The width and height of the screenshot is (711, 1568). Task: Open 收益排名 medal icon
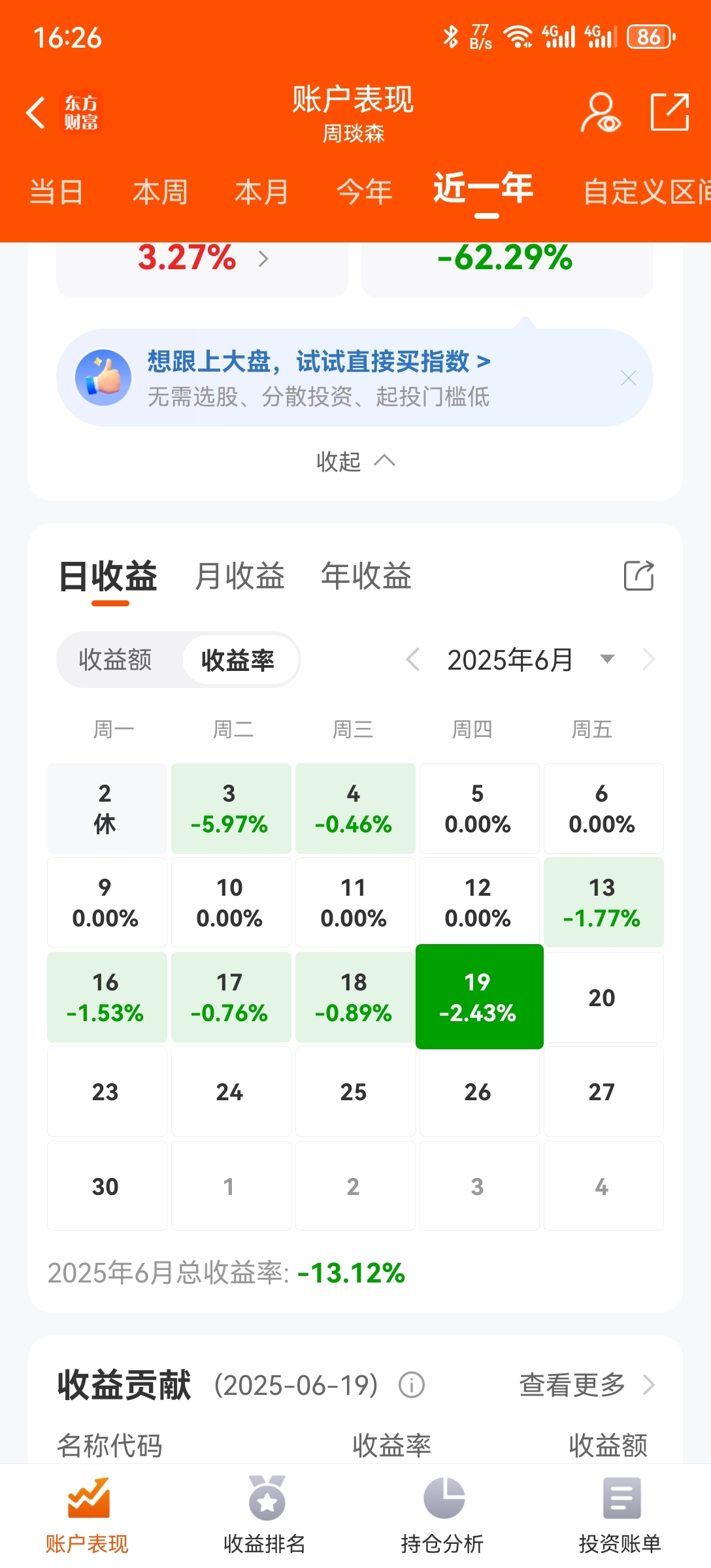tap(267, 1498)
